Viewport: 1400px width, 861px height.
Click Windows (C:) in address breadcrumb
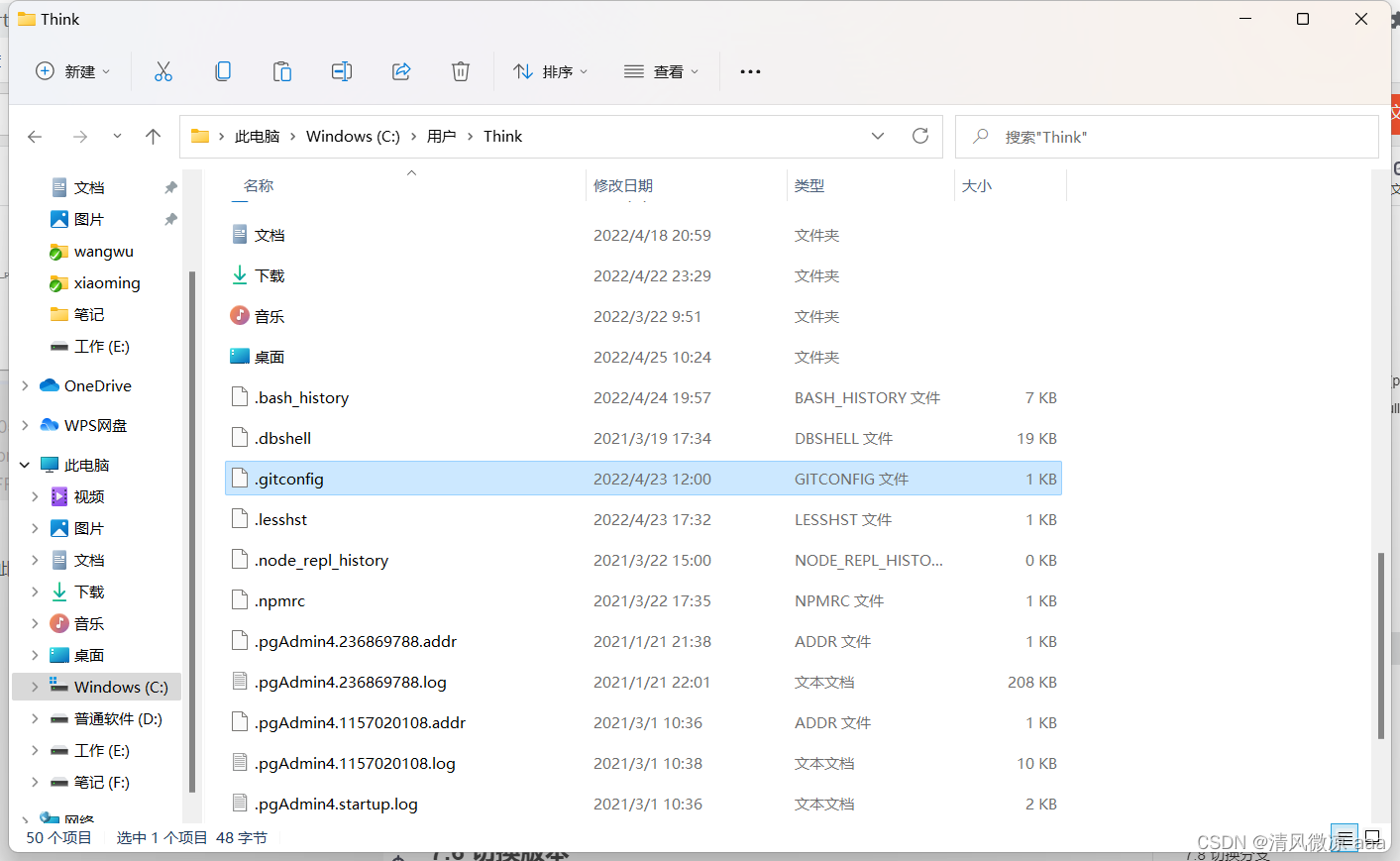coord(353,137)
